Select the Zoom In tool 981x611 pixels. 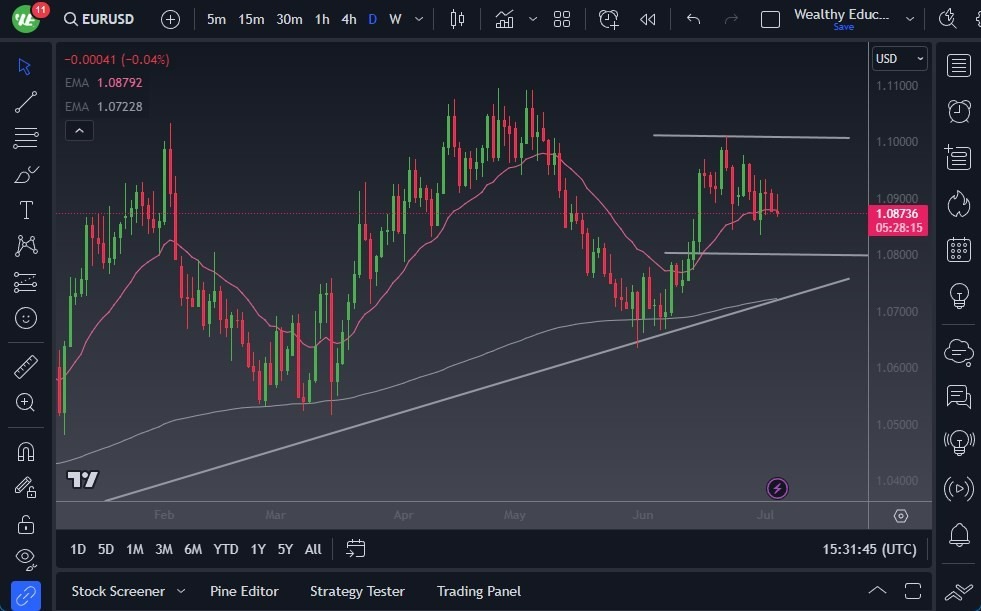click(26, 402)
